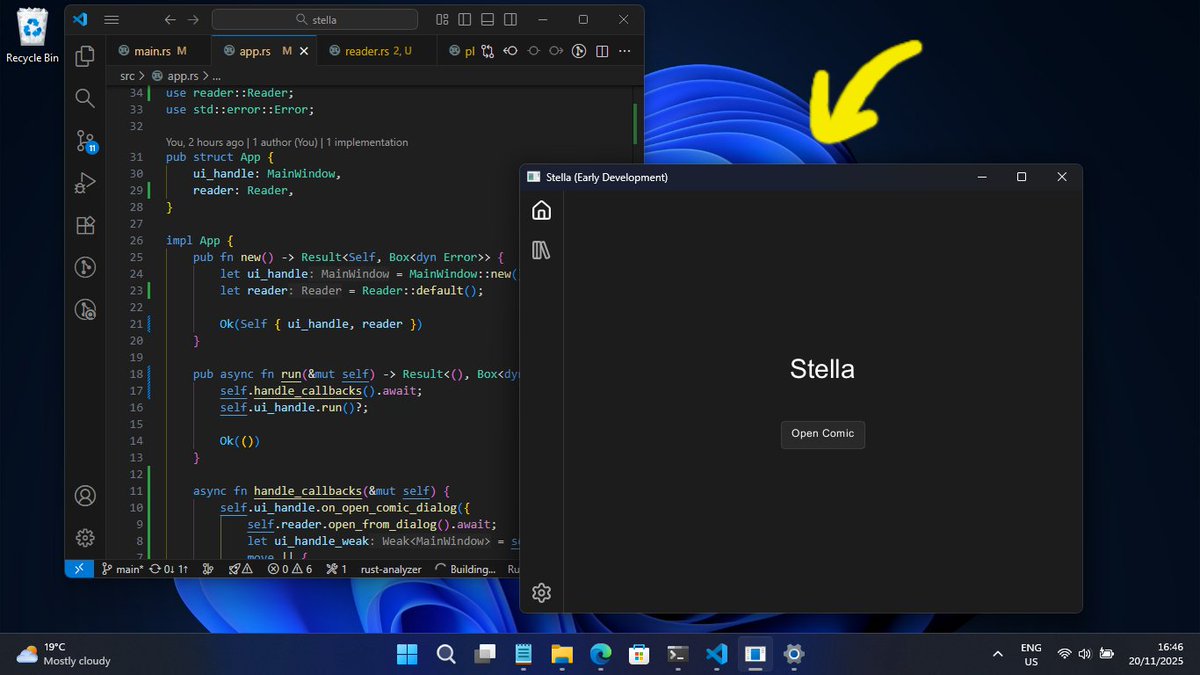Click the Open Changes compare icon in editor toolbar
This screenshot has width=1200, height=675.
488,51
